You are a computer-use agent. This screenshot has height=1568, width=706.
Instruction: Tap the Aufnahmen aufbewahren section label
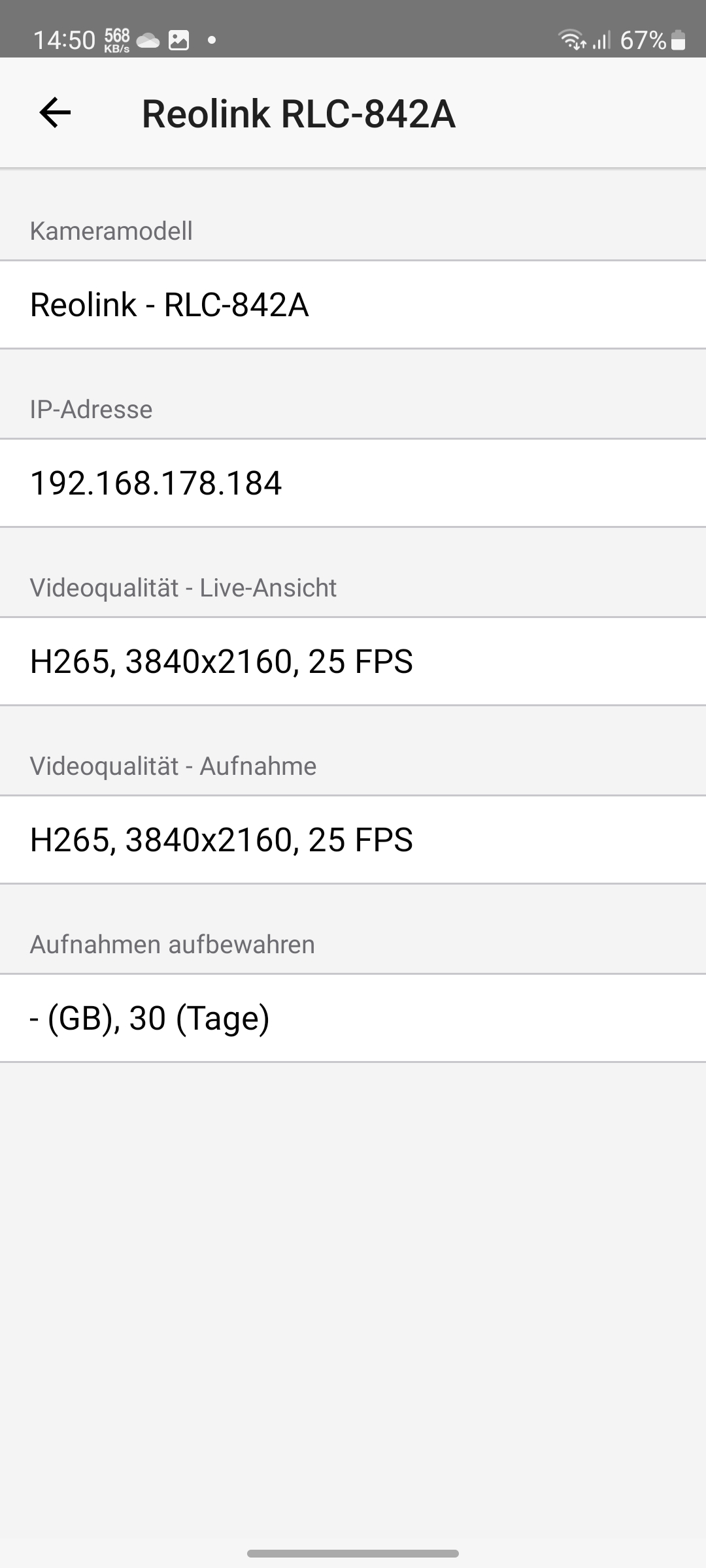[x=172, y=945]
